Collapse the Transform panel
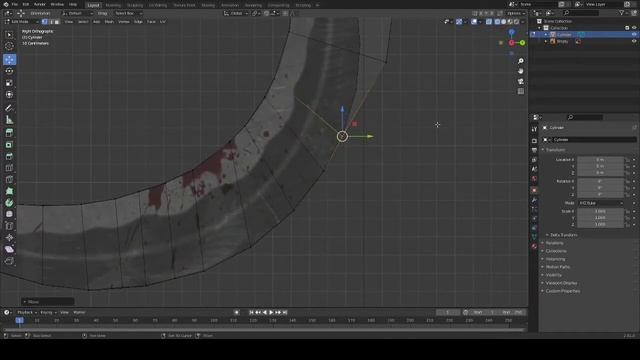Image resolution: width=640 pixels, height=360 pixels. point(555,150)
